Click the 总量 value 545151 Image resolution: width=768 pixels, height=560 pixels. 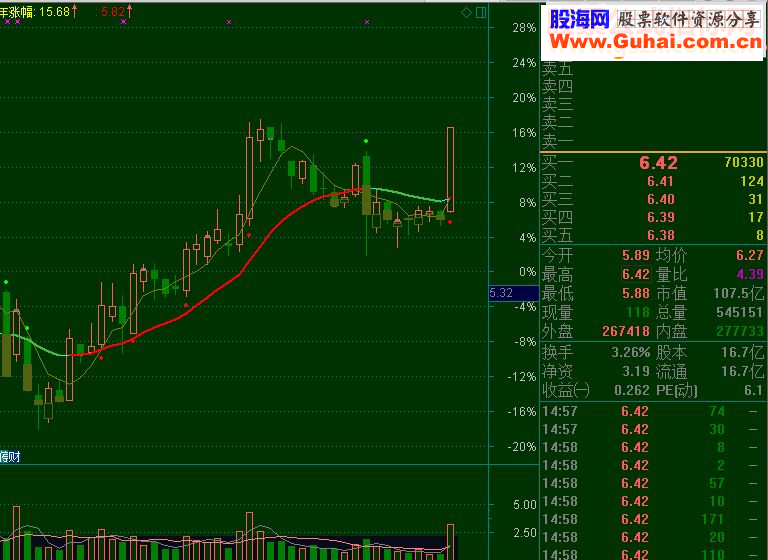pyautogui.click(x=740, y=312)
